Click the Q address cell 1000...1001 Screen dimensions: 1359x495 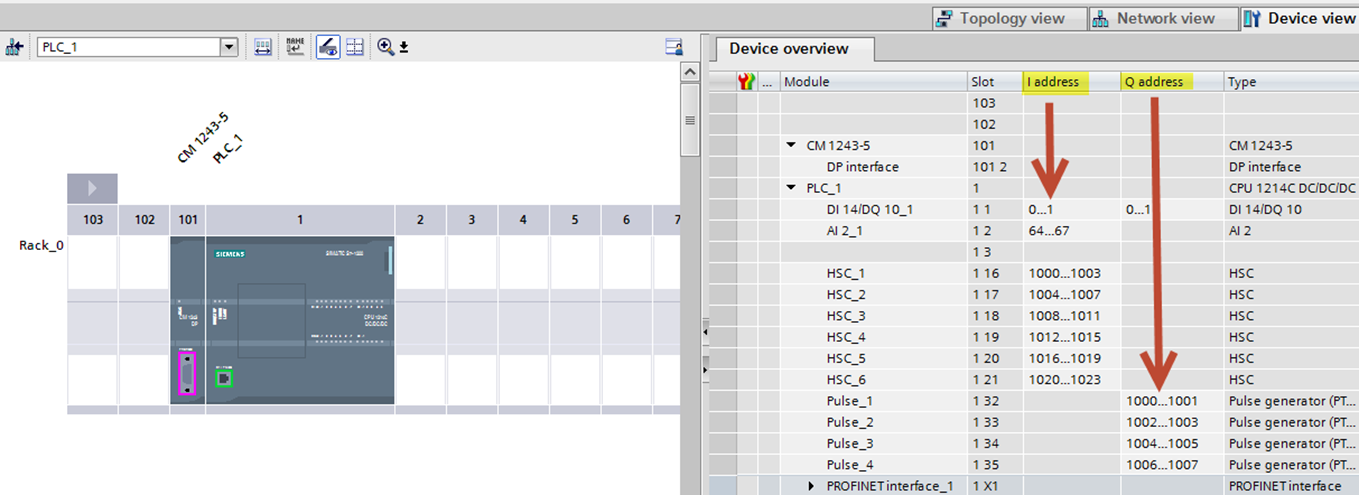[x=1172, y=401]
